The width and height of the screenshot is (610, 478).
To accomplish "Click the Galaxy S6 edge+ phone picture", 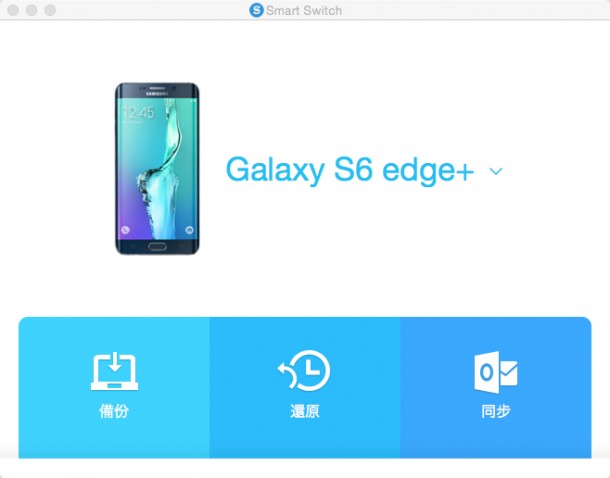I will 157,169.
